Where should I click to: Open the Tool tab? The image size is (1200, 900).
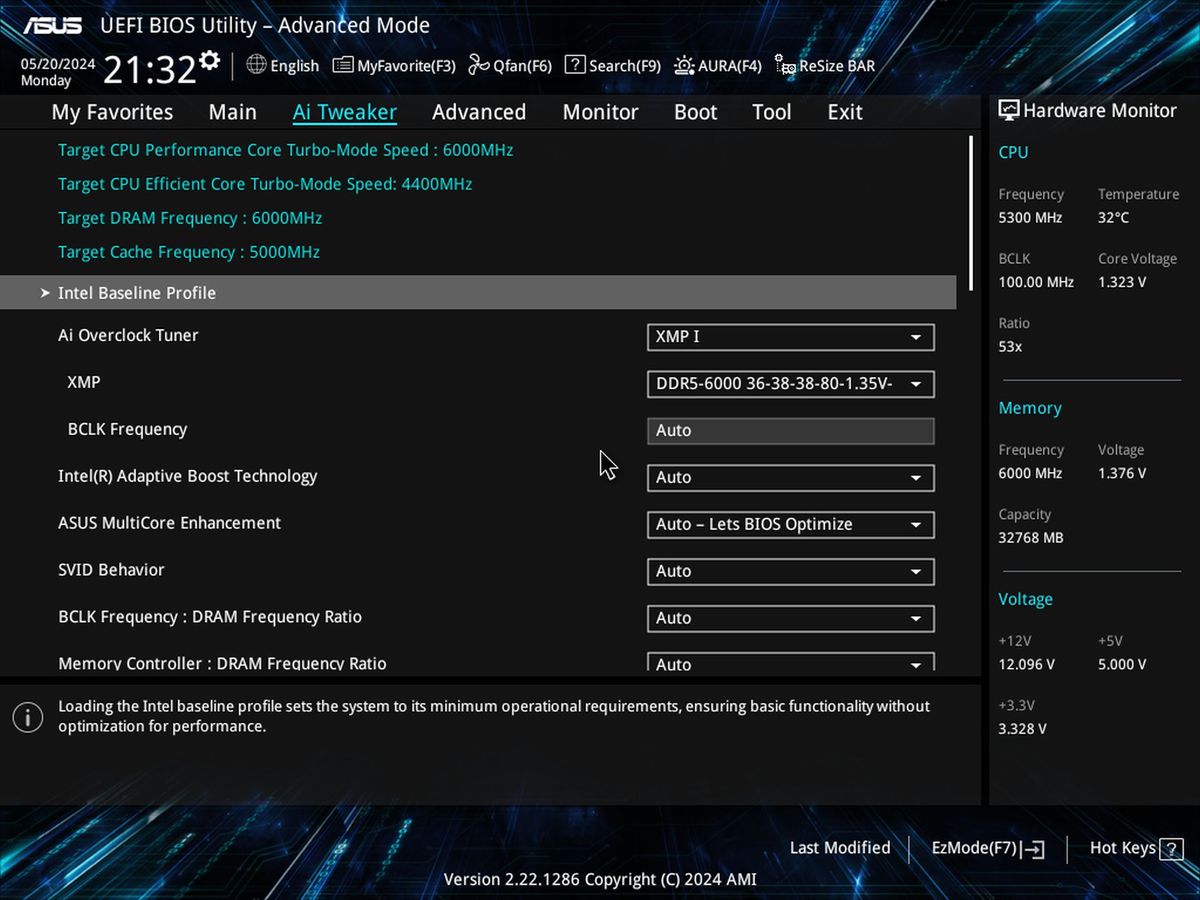(x=771, y=112)
